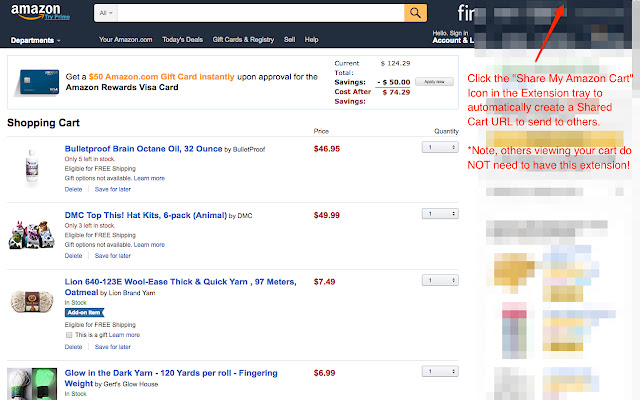The width and height of the screenshot is (640, 400).
Task: Focus the Amazon search input field
Action: point(261,13)
